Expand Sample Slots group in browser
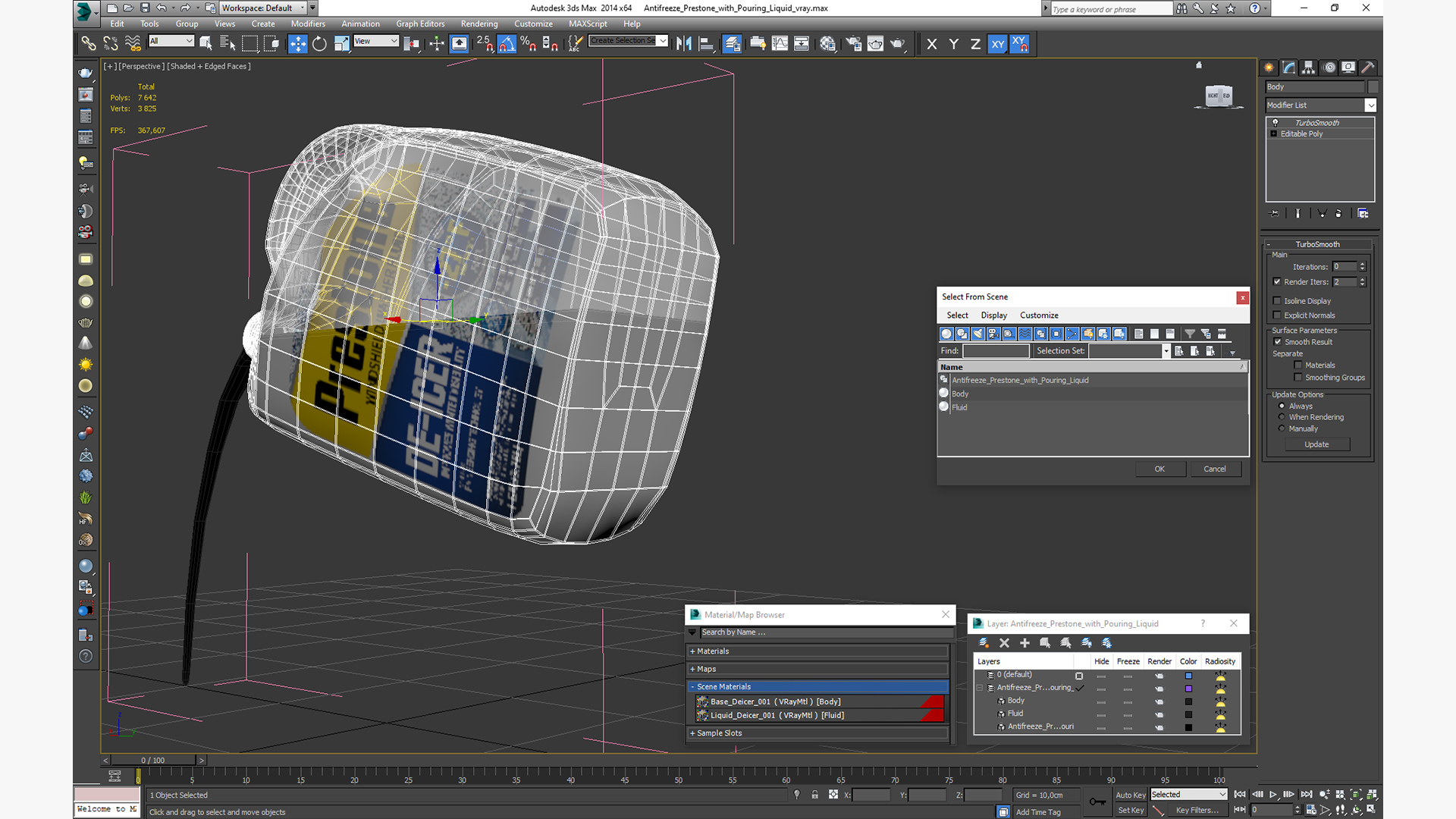 tap(818, 733)
